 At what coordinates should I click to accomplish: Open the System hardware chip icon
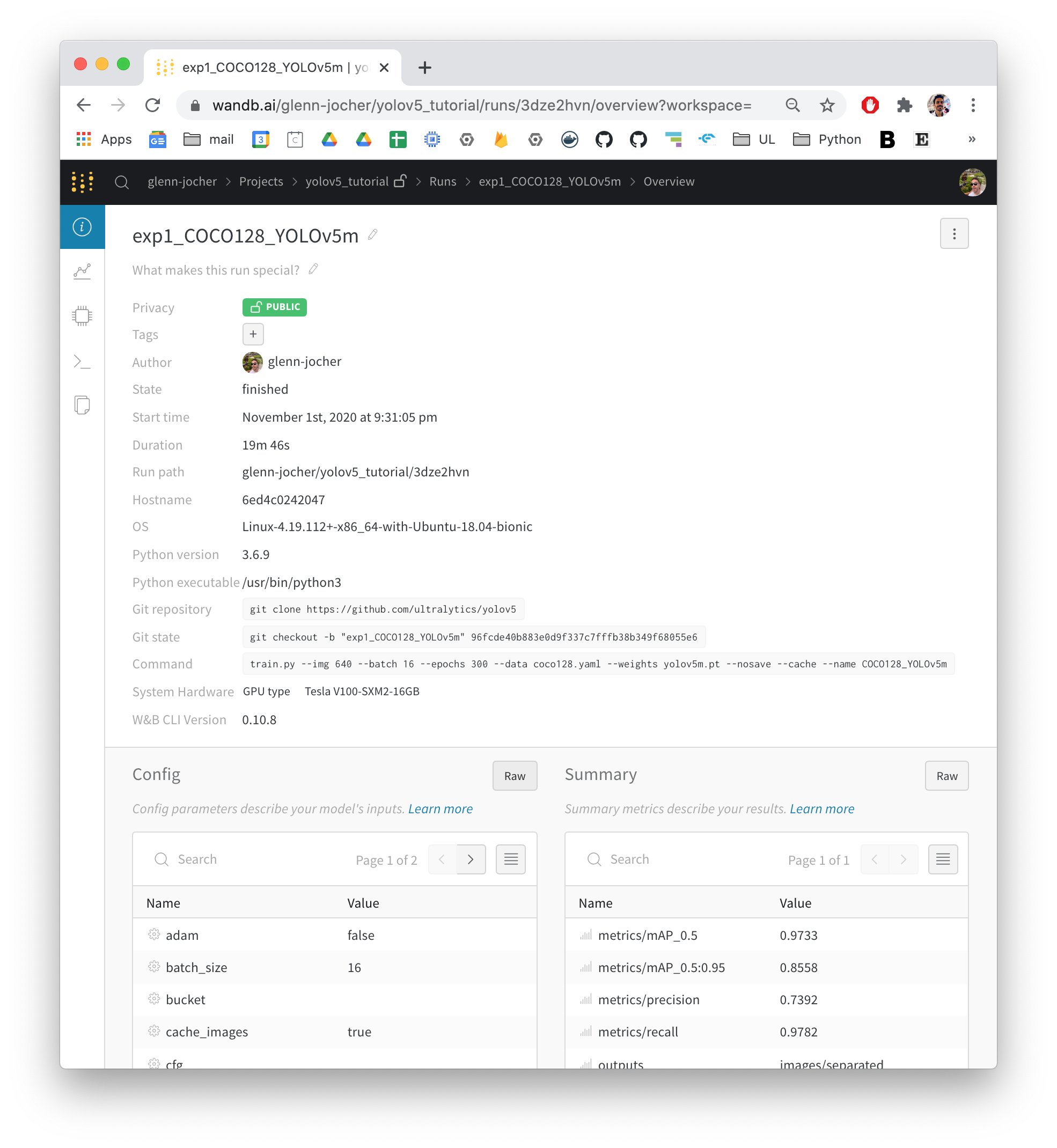tap(83, 316)
